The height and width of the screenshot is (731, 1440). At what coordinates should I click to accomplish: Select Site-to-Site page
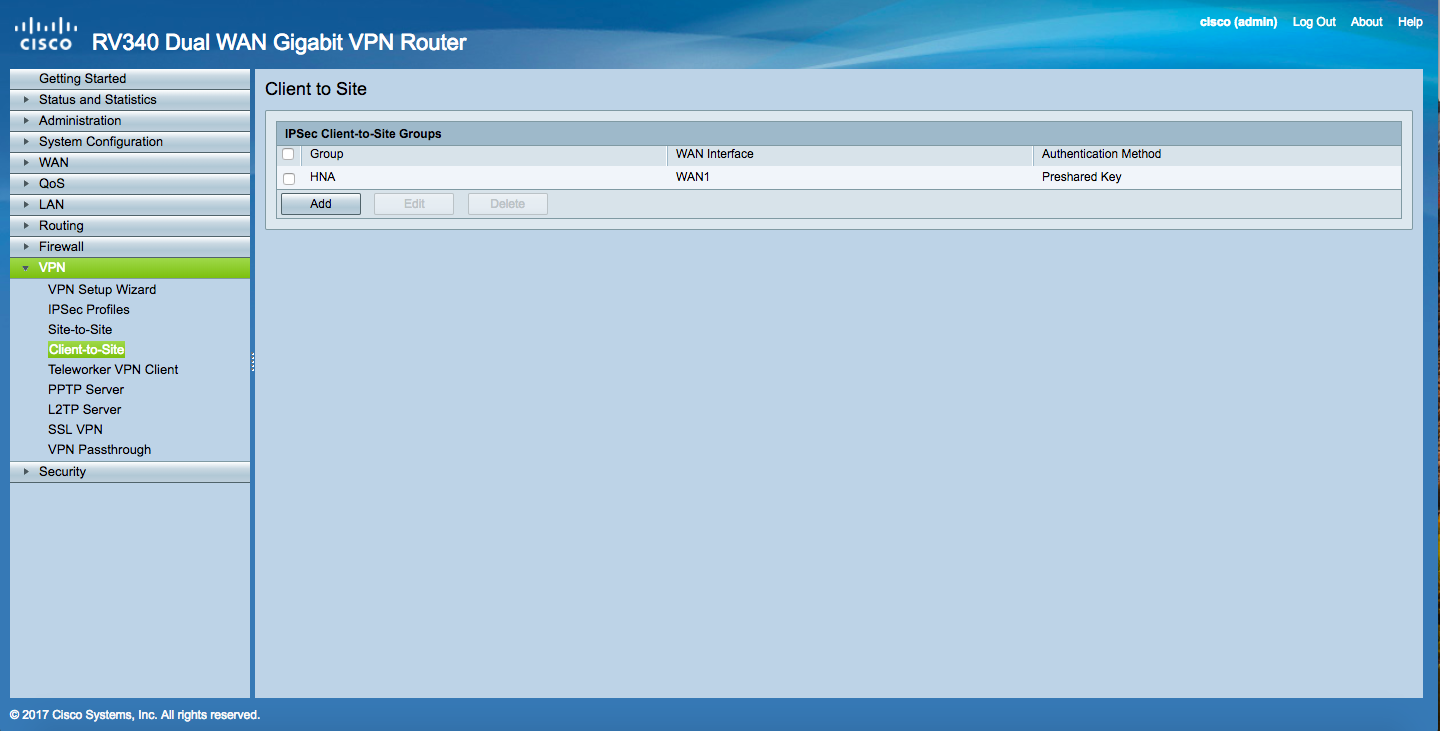(x=80, y=329)
